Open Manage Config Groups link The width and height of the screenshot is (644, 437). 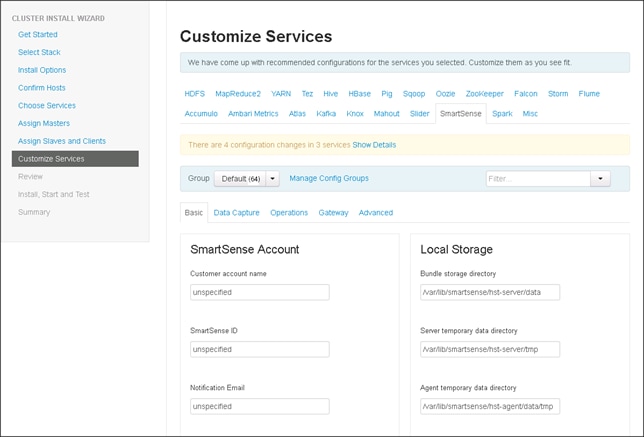point(329,178)
